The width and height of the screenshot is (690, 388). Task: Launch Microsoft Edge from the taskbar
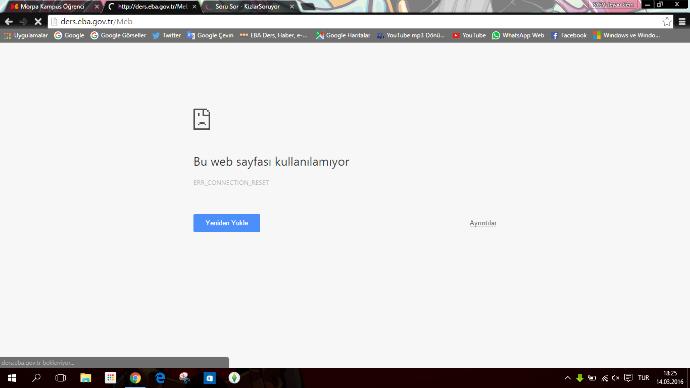[x=160, y=378]
